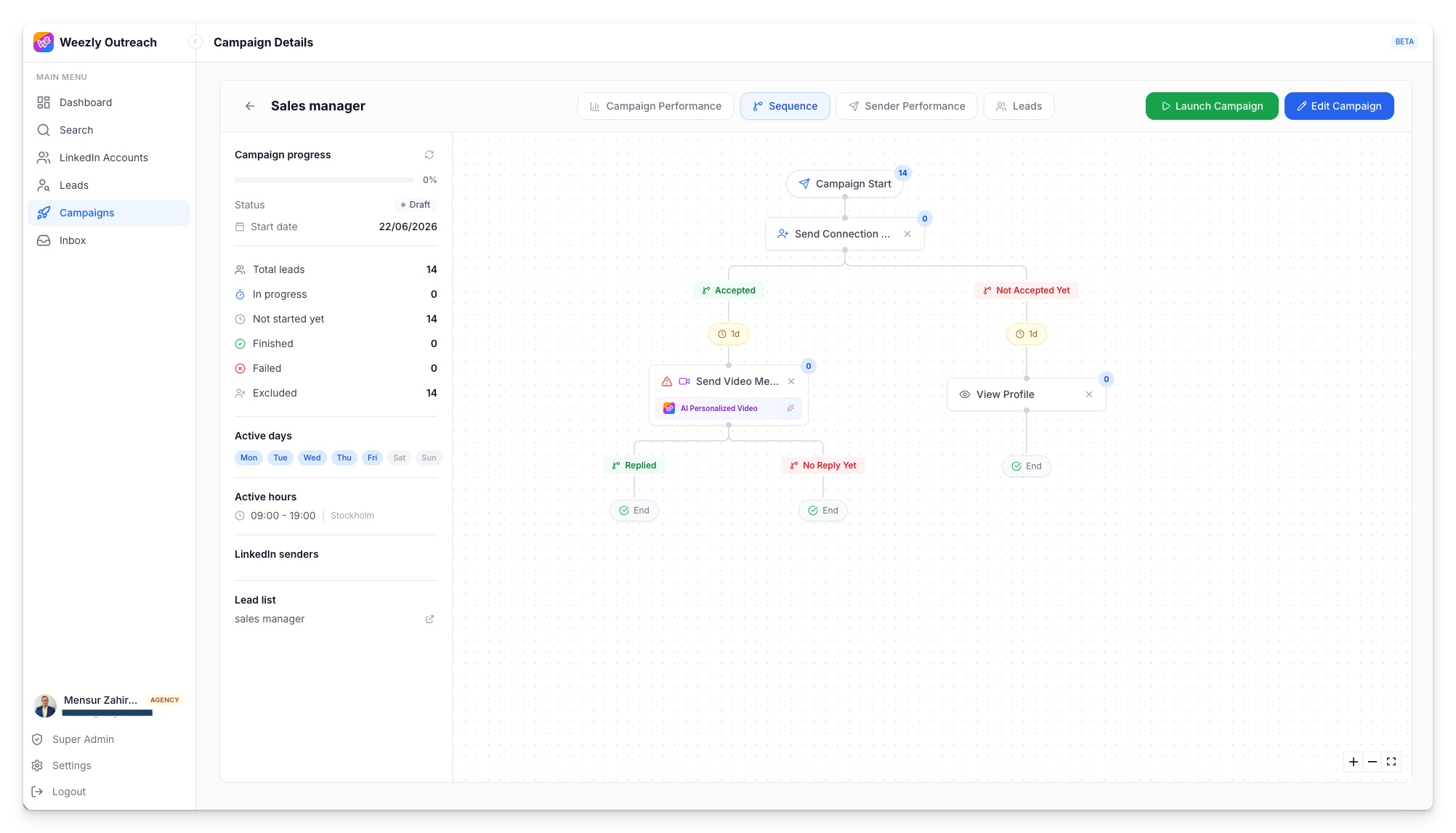This screenshot has width=1456, height=833.
Task: Click the Failed red cross icon
Action: [x=240, y=368]
